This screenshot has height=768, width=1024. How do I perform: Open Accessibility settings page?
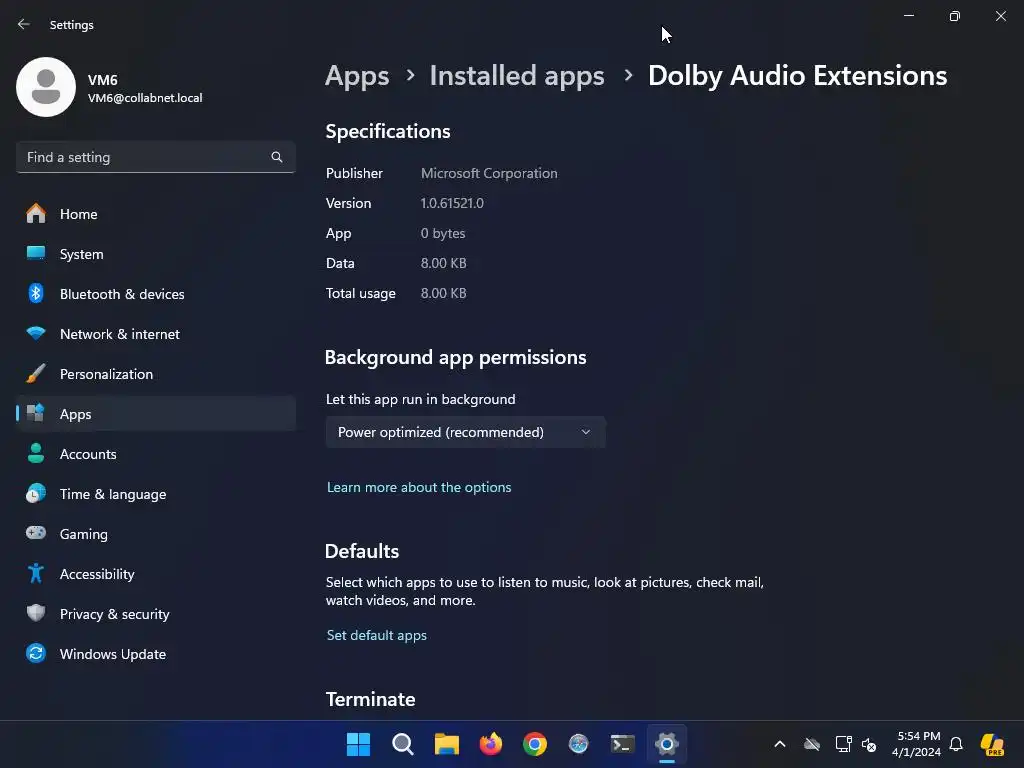coord(155,573)
